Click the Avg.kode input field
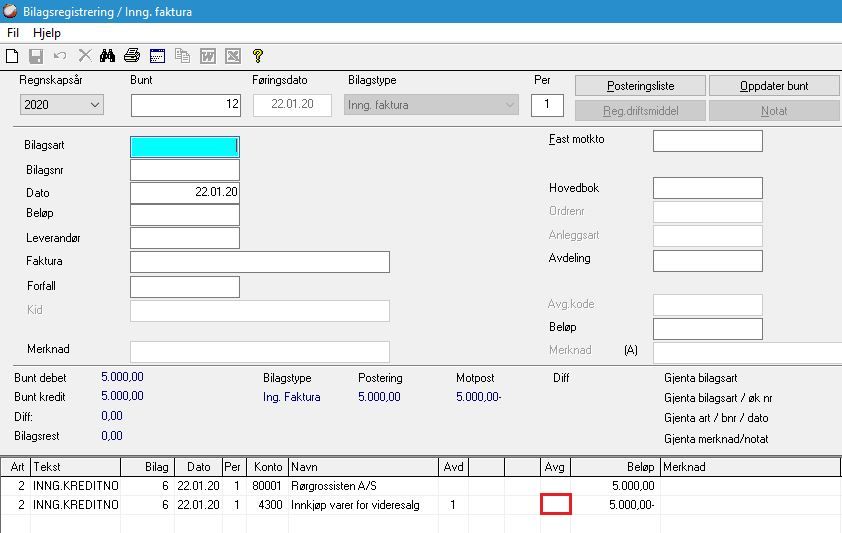 708,305
